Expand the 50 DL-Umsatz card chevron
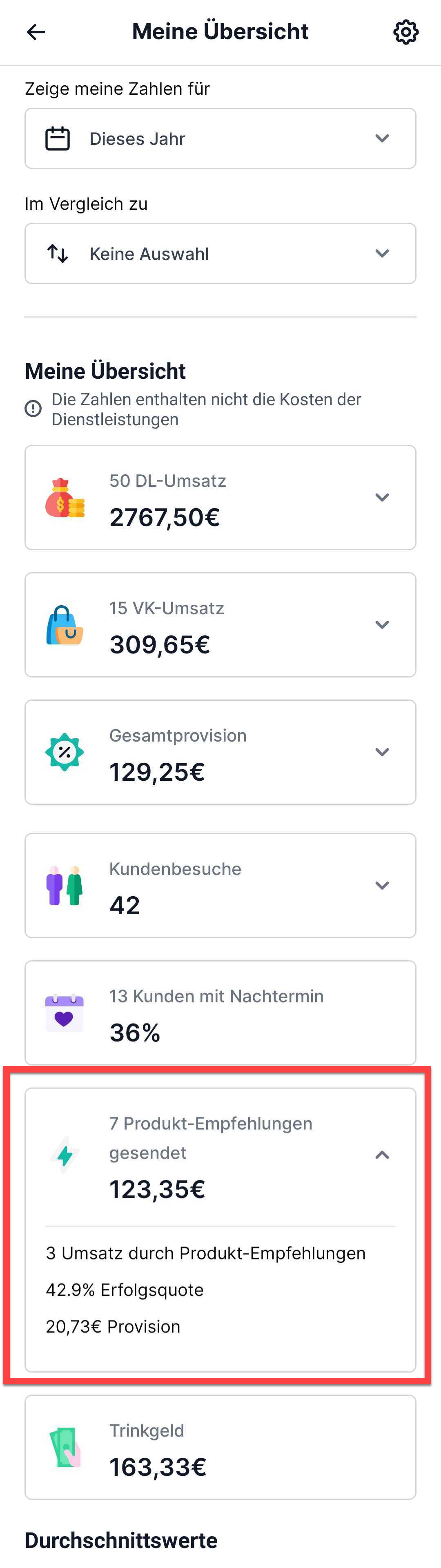 pyautogui.click(x=382, y=497)
